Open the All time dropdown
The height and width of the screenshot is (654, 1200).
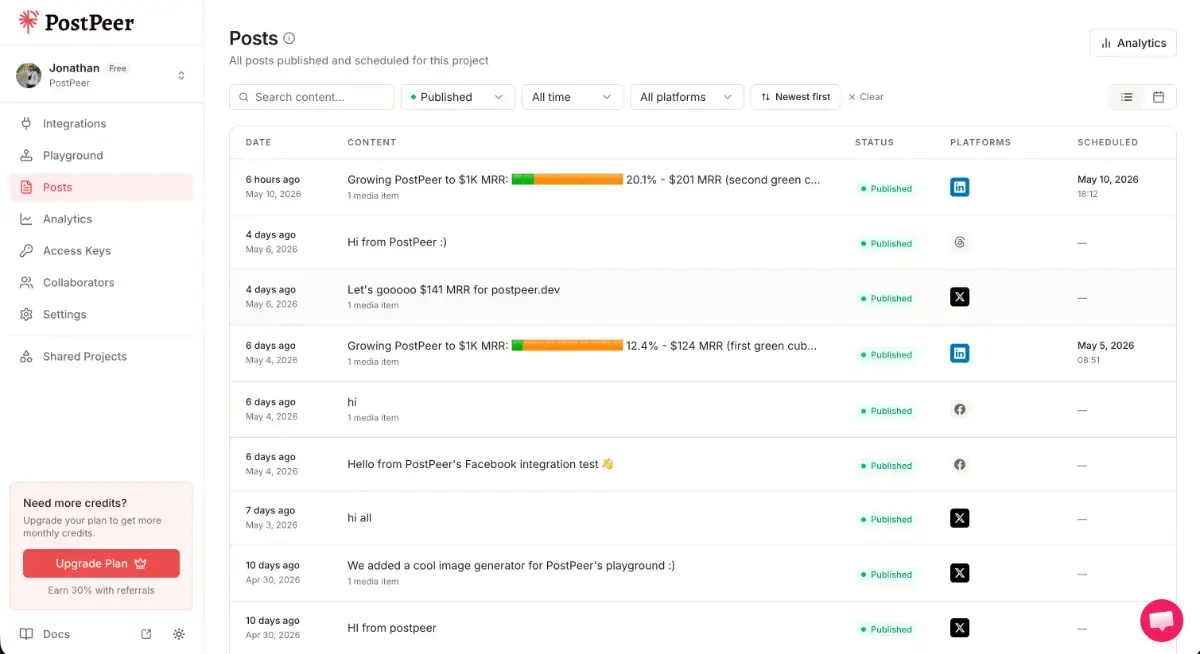[572, 97]
